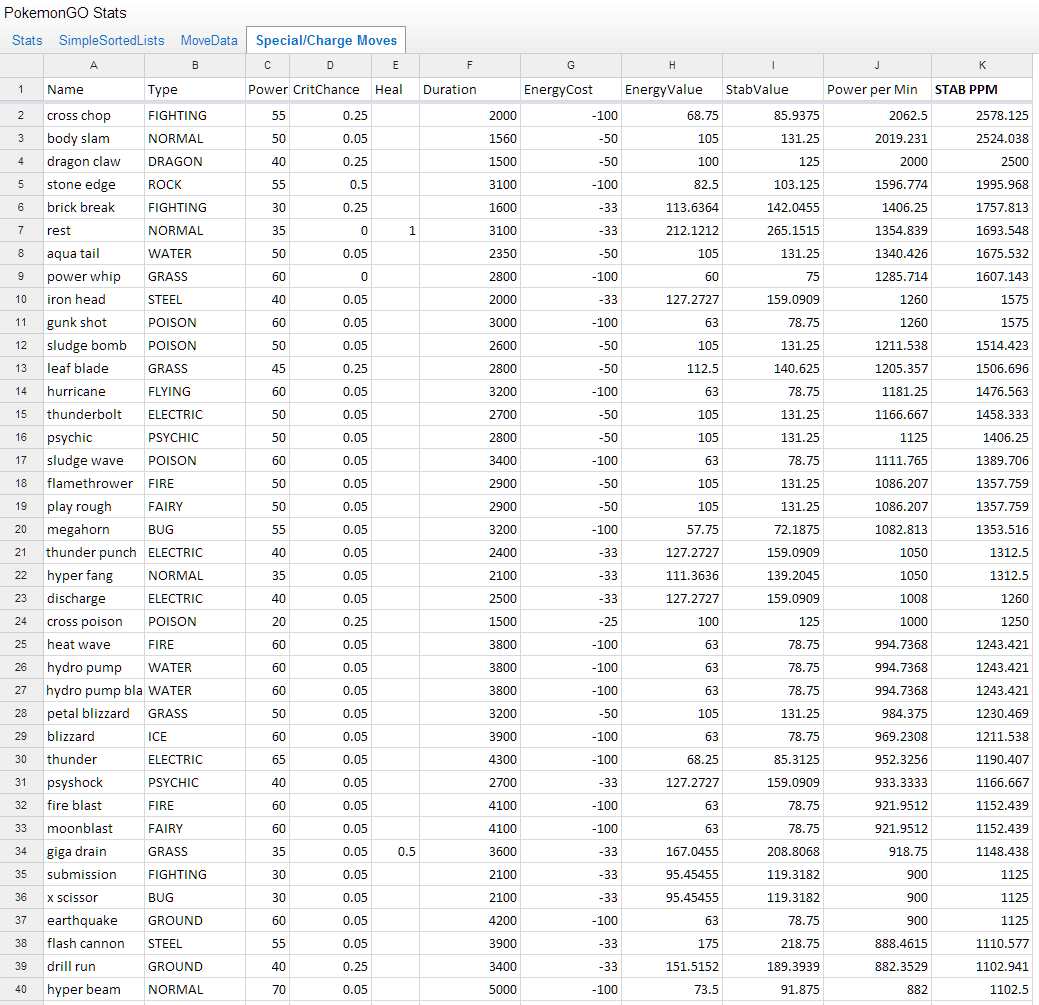
Task: Click the Heal value 1 for rest
Action: (395, 231)
